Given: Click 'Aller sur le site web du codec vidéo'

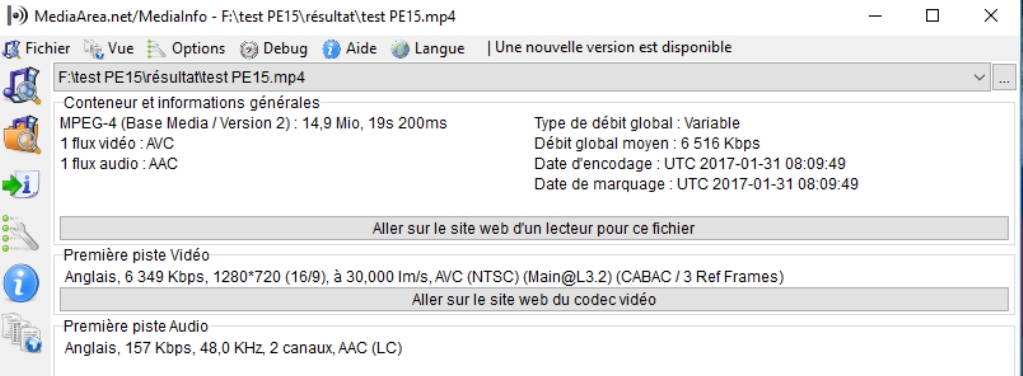Looking at the screenshot, I should pos(534,300).
